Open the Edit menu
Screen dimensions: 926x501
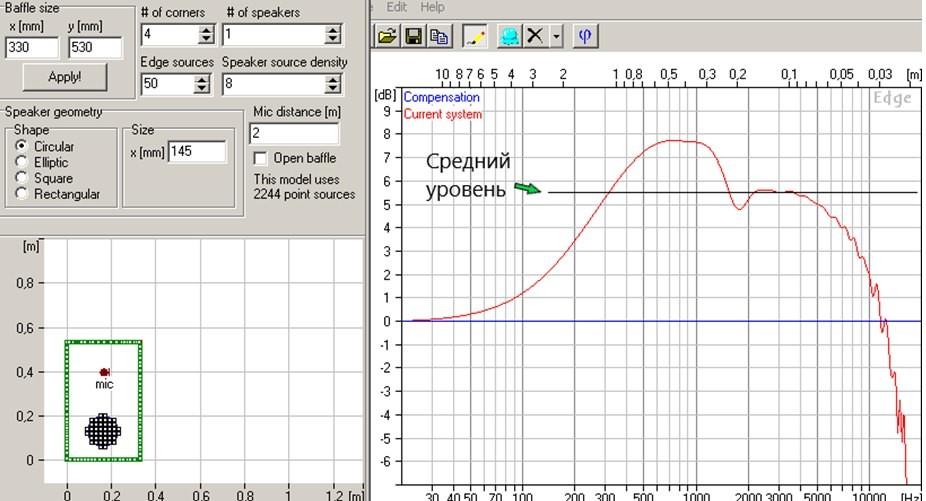396,7
